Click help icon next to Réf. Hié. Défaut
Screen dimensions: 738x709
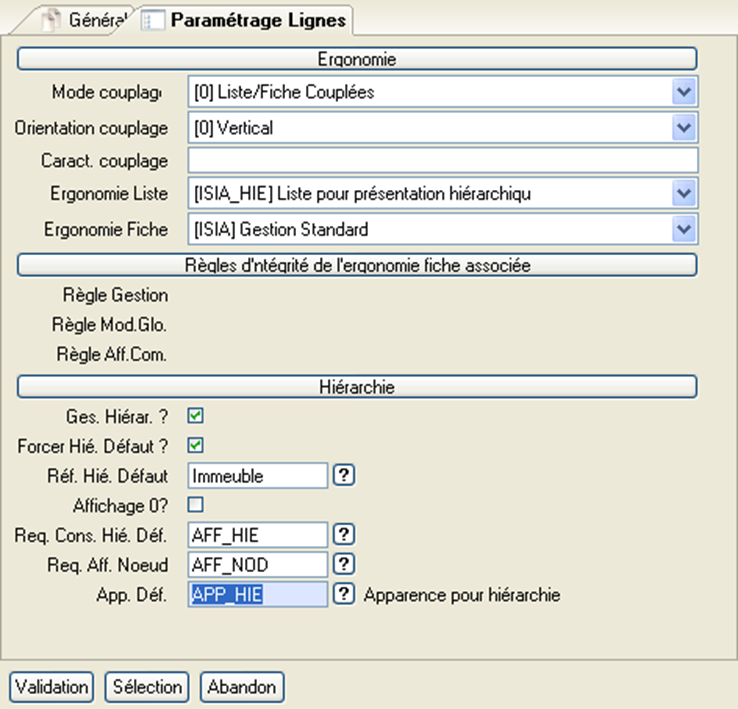344,476
